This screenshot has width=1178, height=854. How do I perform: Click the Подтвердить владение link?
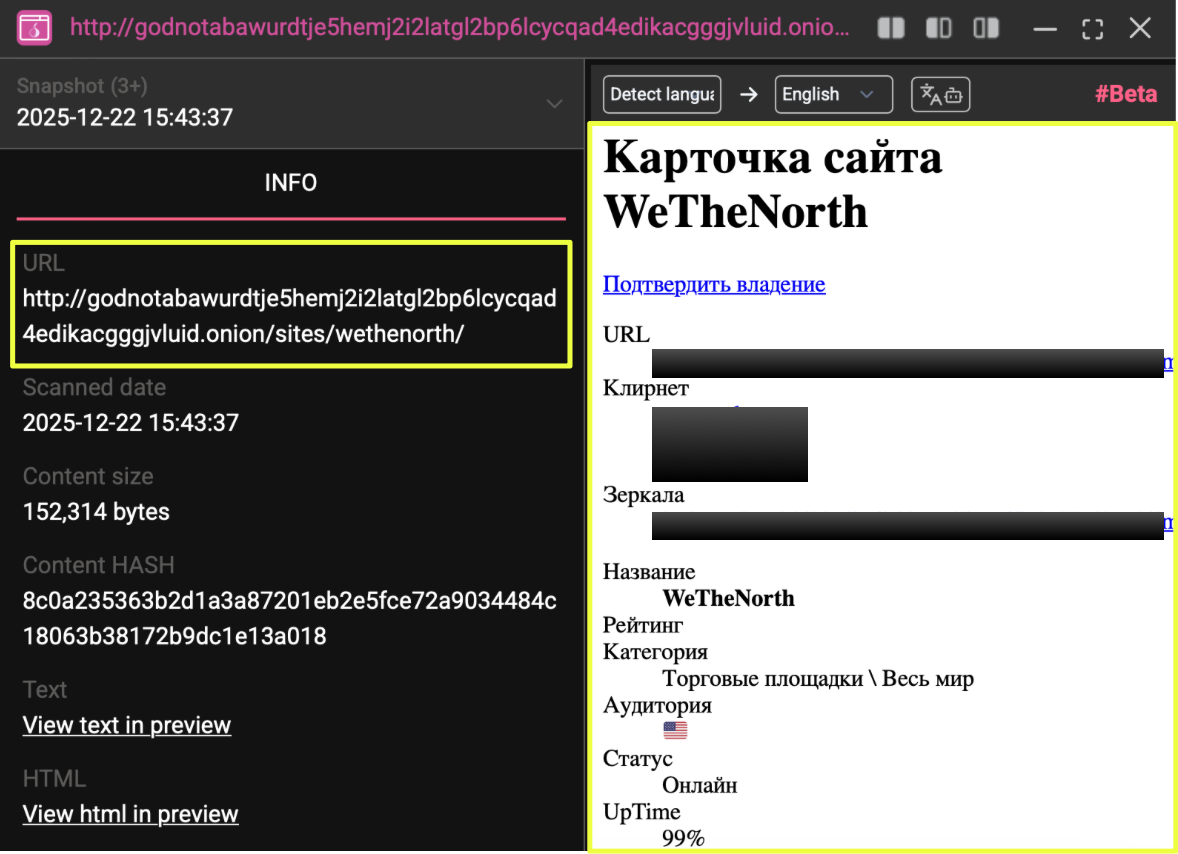[x=714, y=285]
